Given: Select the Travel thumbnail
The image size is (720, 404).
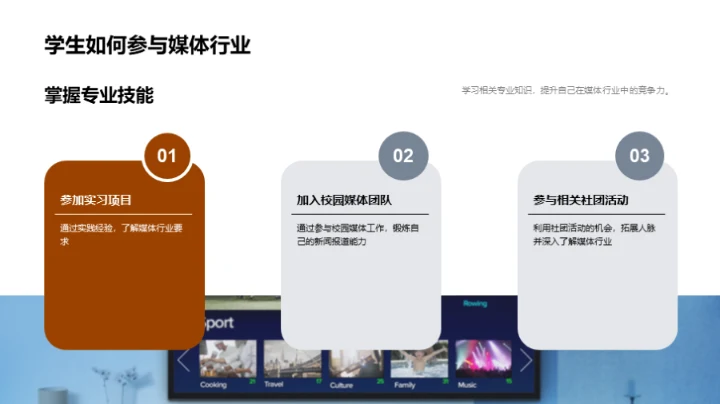Looking at the screenshot, I should 292,359.
